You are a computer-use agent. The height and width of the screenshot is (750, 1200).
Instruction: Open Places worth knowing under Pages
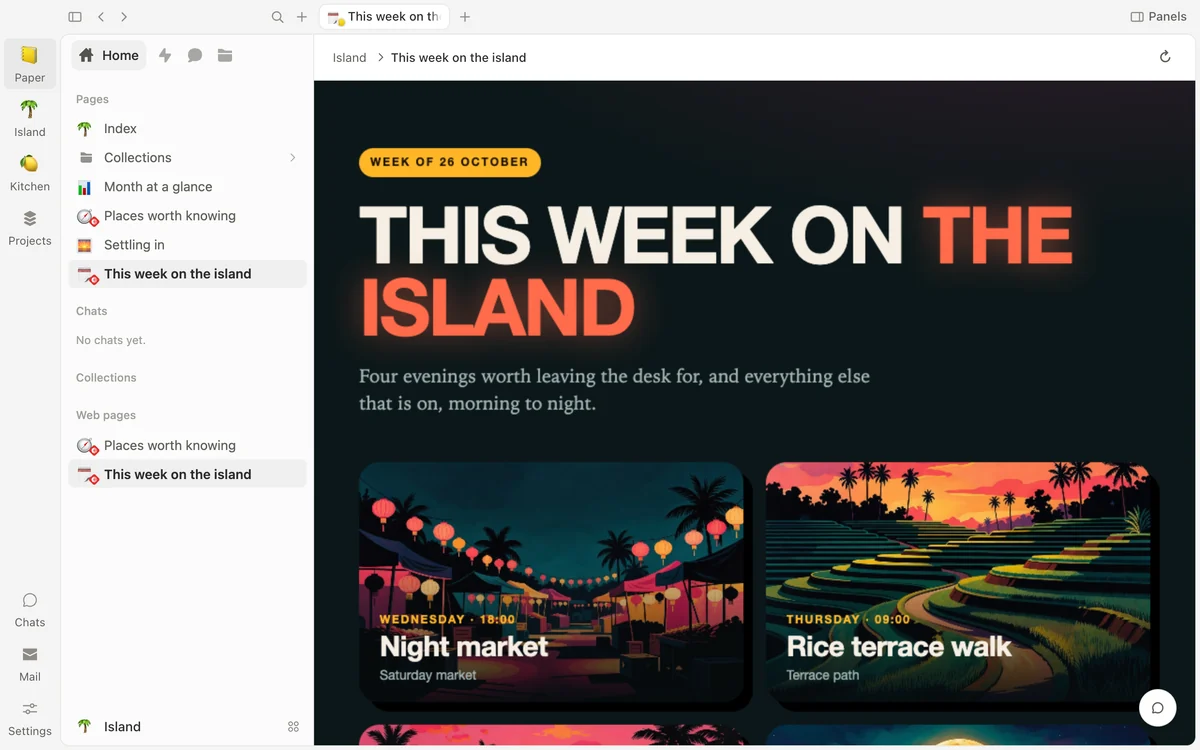(188, 216)
